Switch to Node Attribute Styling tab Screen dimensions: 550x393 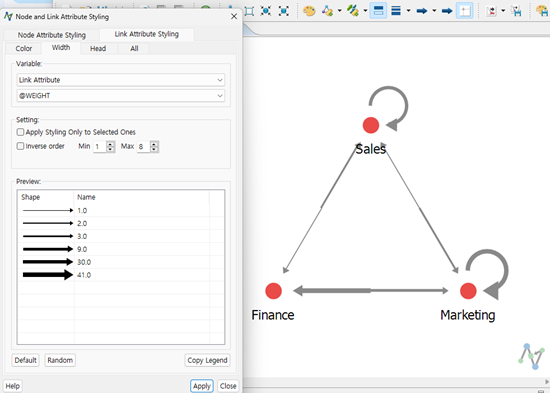click(52, 35)
